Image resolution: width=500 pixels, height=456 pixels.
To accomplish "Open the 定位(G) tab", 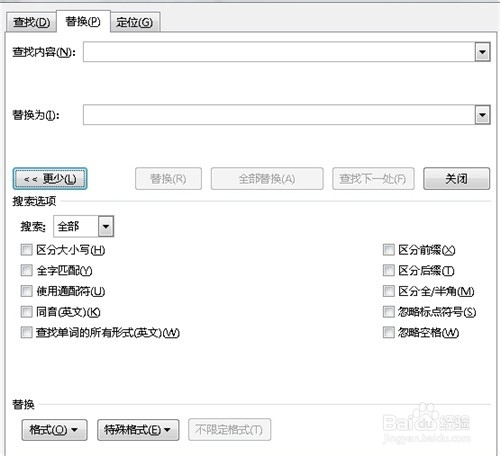I will pos(135,22).
